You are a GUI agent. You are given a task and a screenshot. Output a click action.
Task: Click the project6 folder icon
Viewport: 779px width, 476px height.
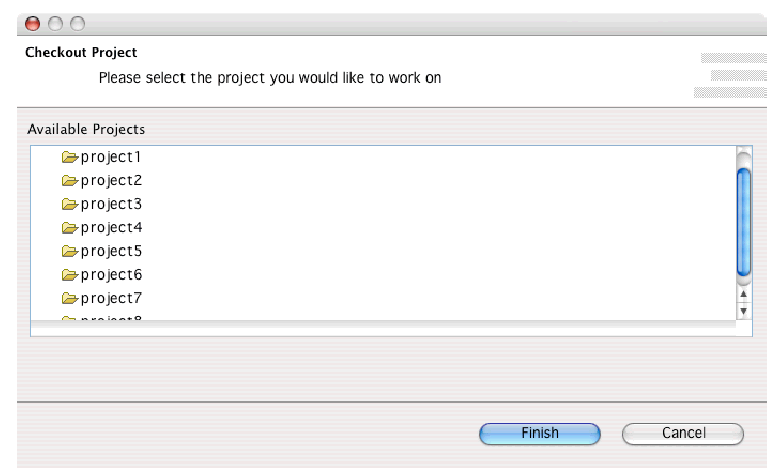(x=70, y=274)
